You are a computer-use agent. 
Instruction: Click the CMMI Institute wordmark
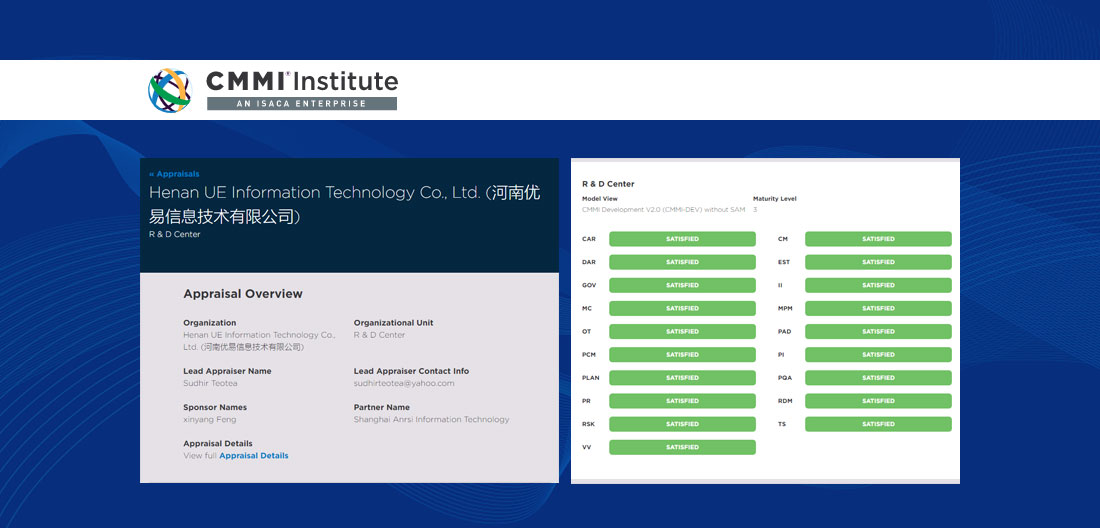(302, 81)
